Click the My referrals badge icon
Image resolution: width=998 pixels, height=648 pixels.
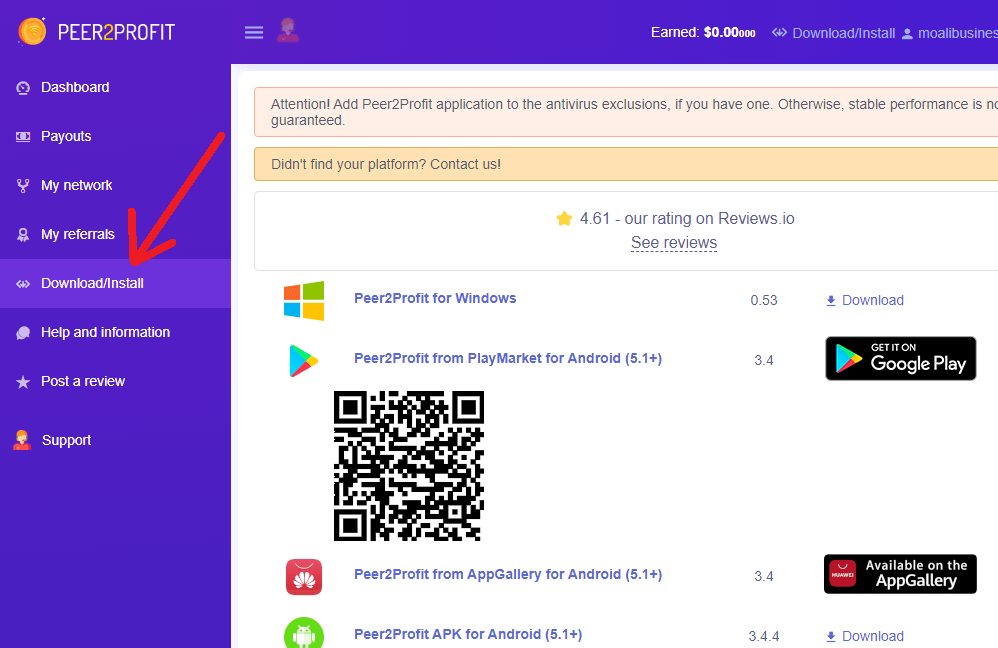23,235
